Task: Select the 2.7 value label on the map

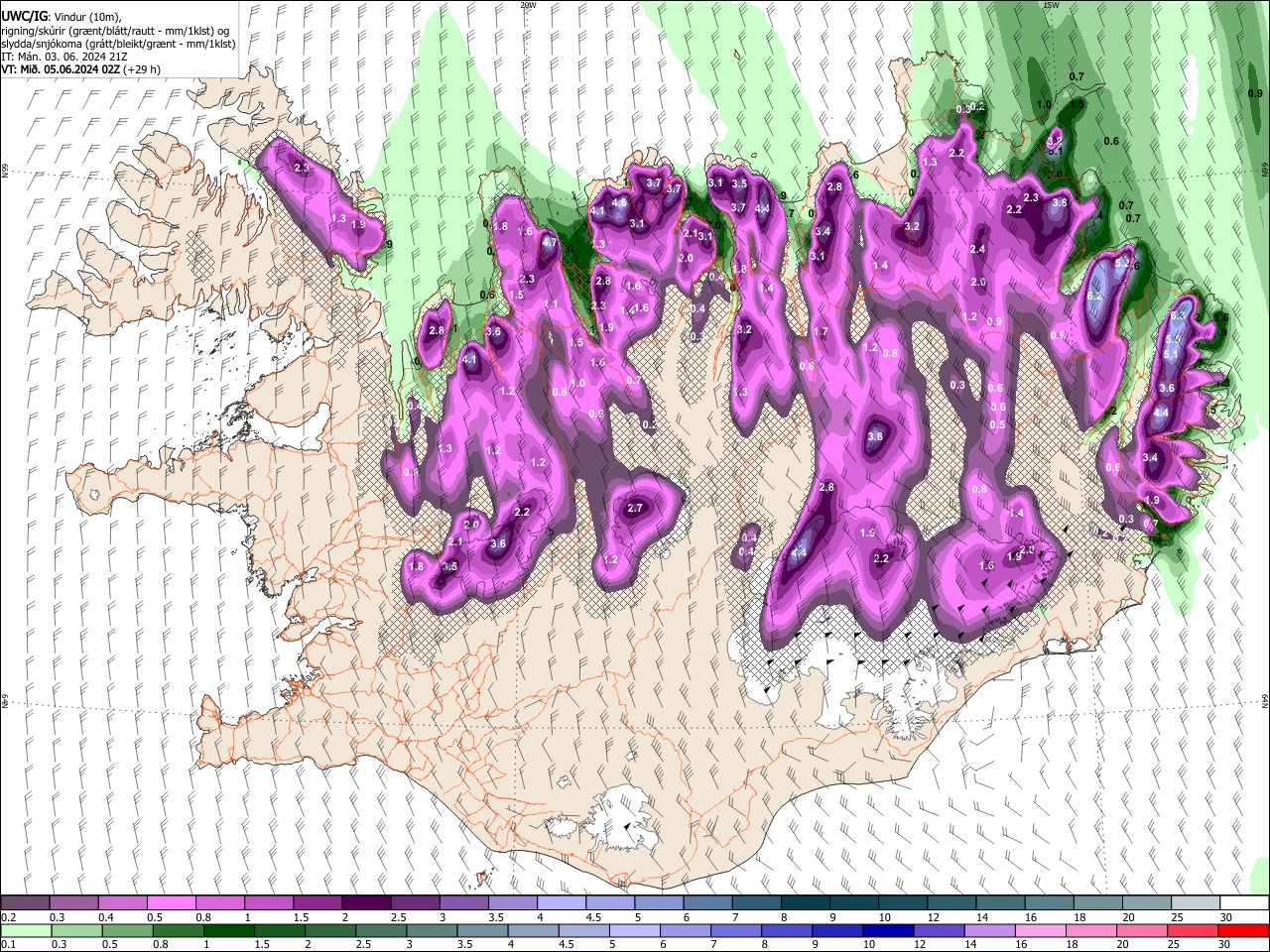Action: (x=636, y=508)
